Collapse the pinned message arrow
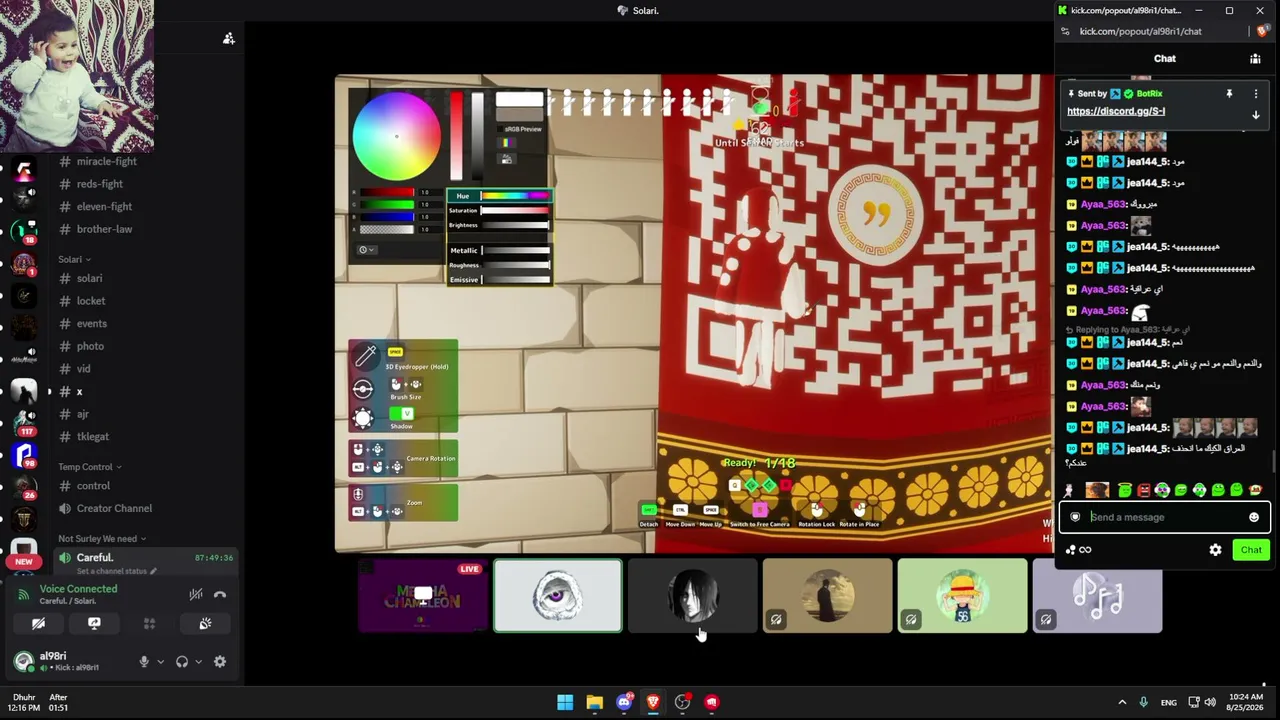 click(x=1256, y=115)
